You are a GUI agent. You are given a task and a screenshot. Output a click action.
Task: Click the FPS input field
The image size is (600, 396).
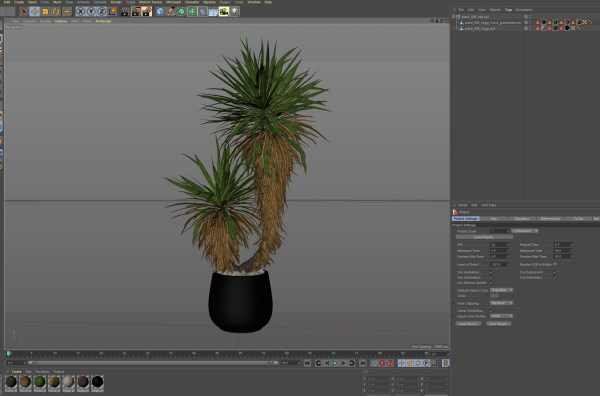(x=500, y=245)
